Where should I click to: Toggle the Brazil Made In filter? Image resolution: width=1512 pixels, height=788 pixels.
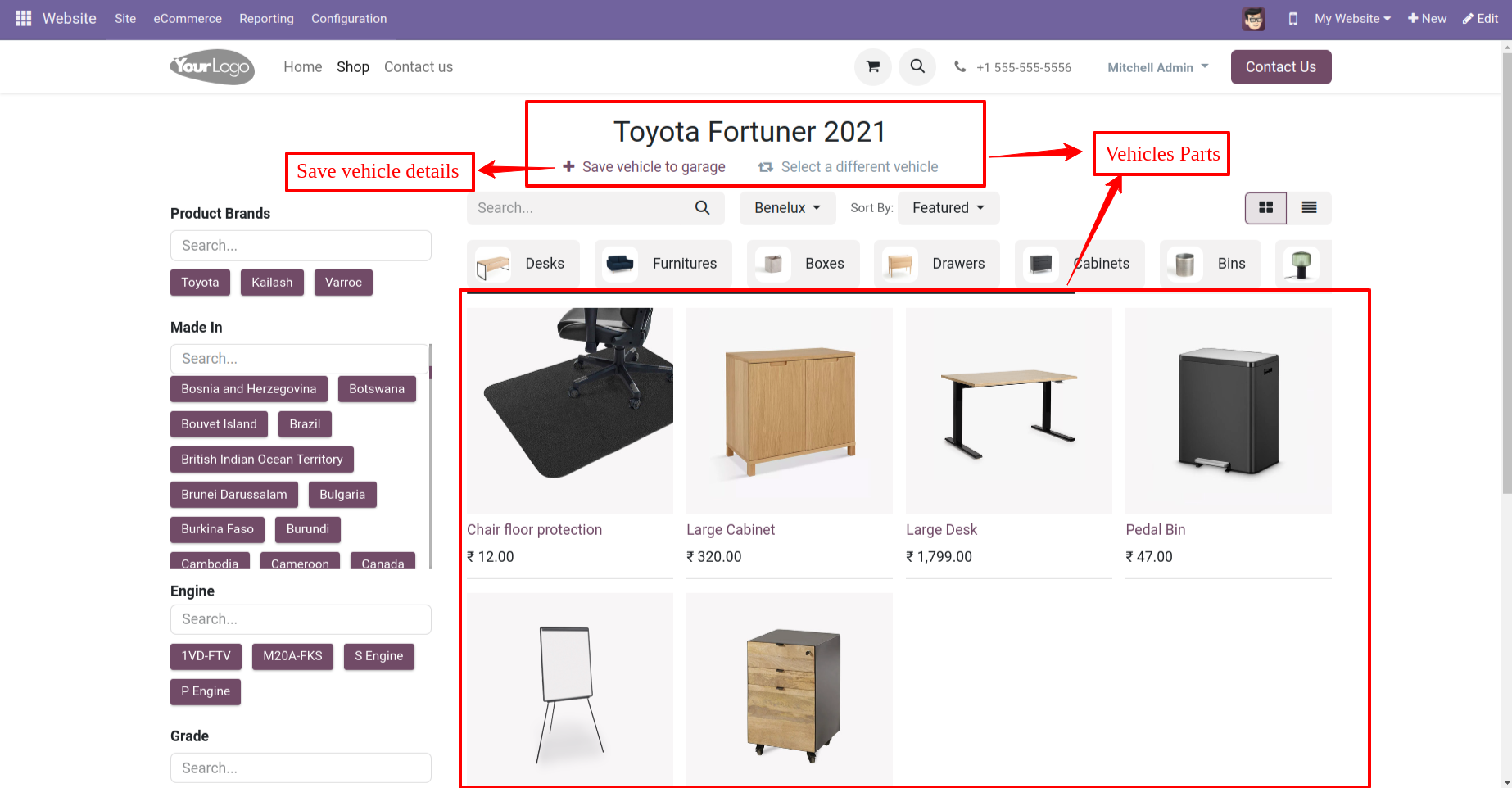305,424
